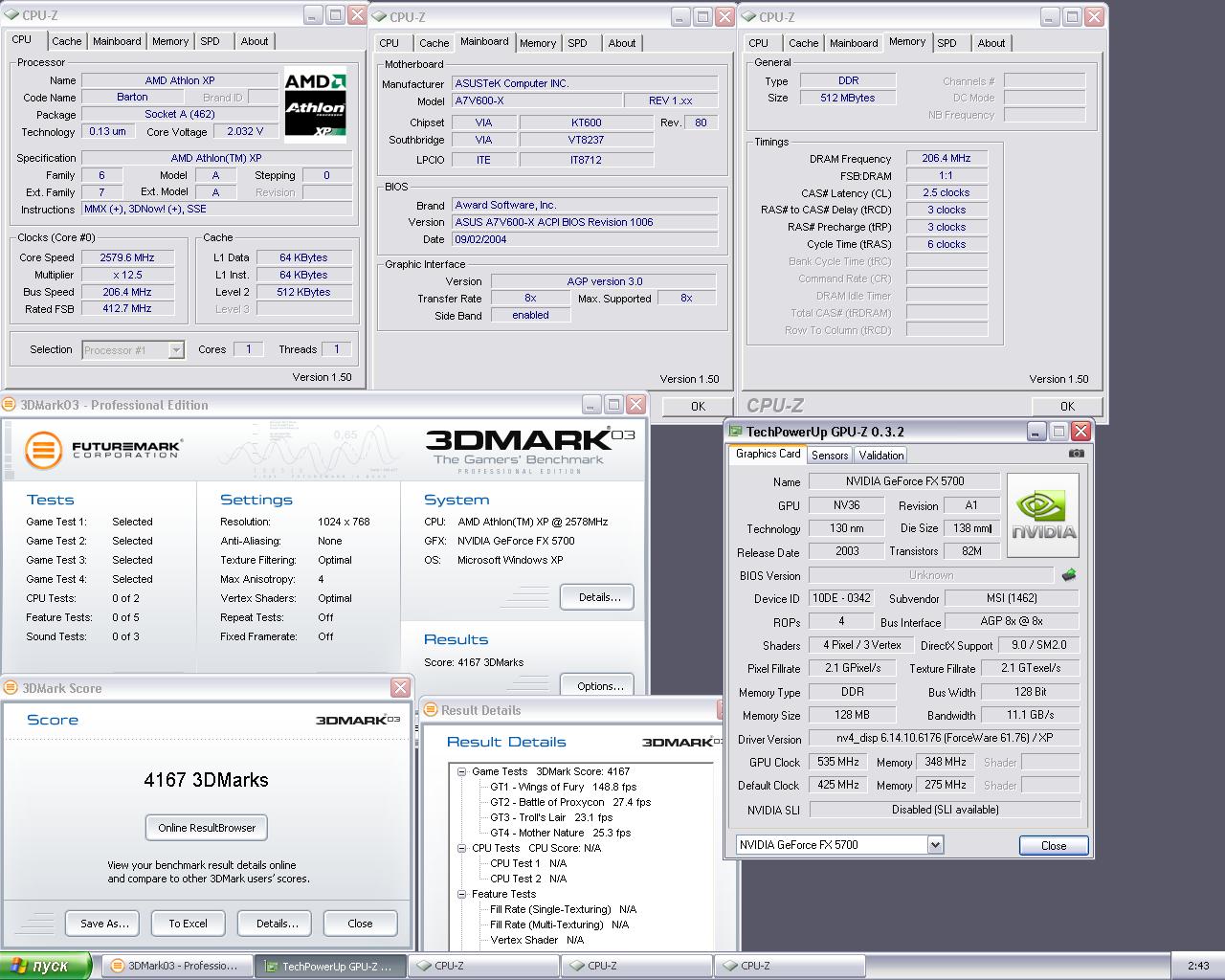Click the GPU-Z title bar icon
This screenshot has height=980, width=1225.
point(735,432)
